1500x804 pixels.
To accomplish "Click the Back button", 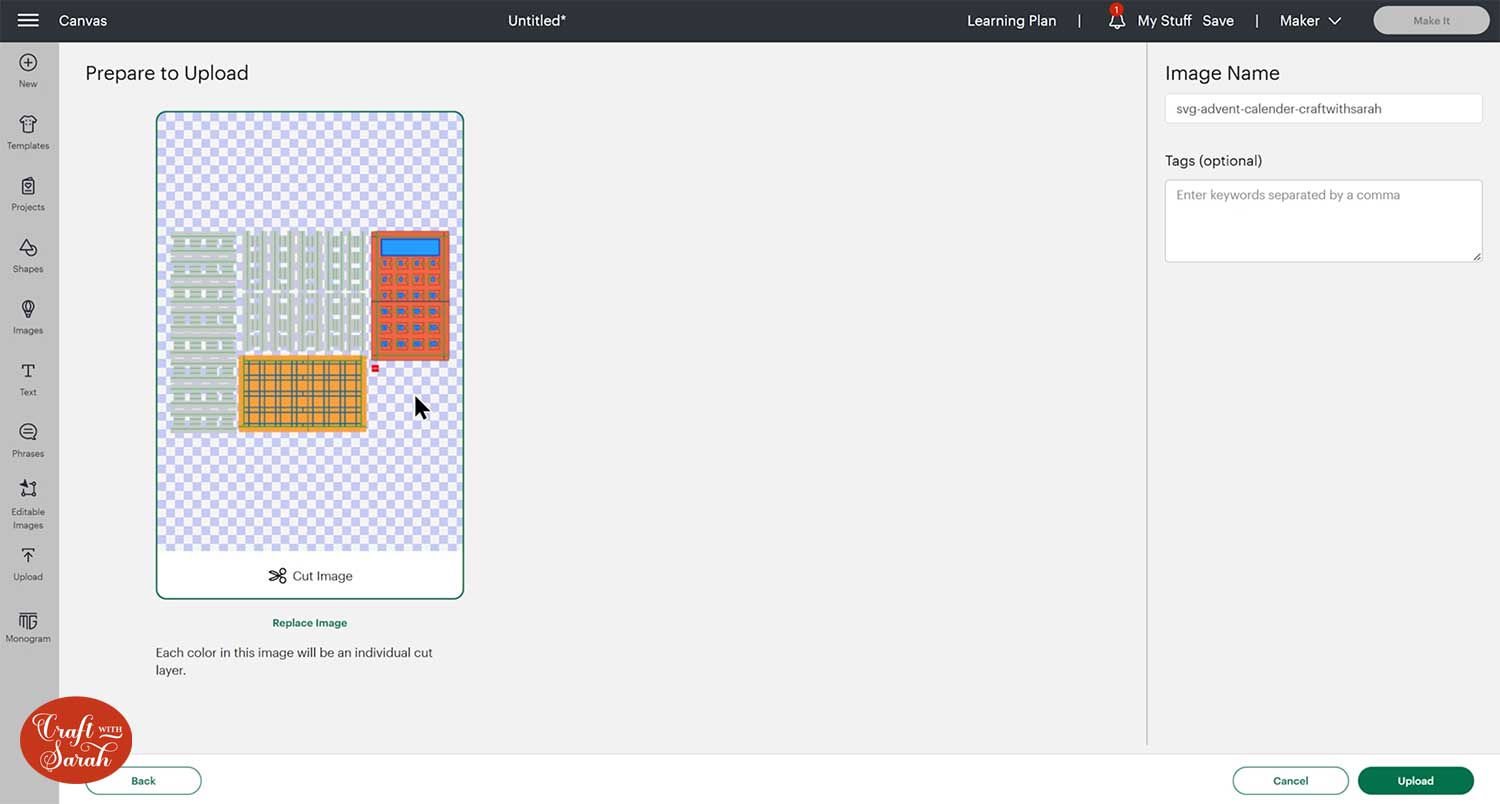I will (143, 781).
